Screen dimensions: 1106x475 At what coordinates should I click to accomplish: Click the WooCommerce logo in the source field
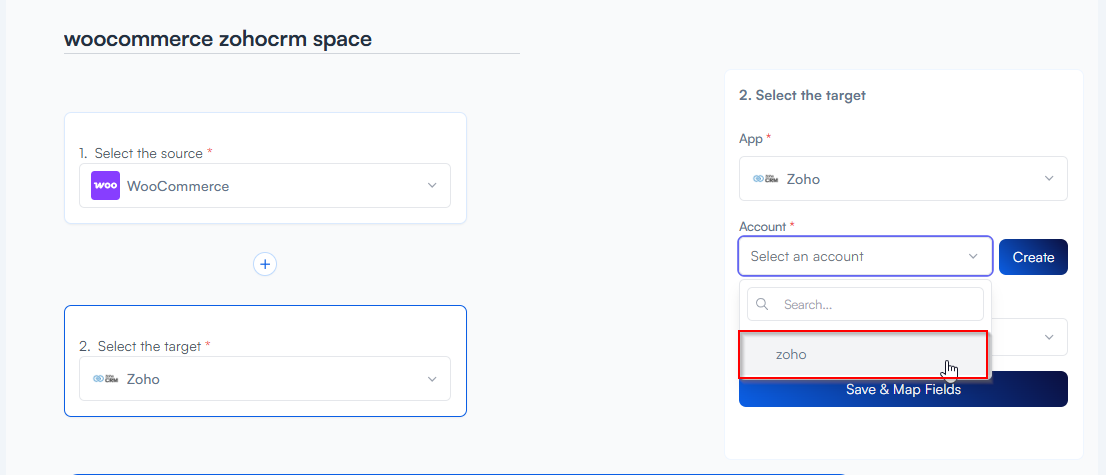105,186
